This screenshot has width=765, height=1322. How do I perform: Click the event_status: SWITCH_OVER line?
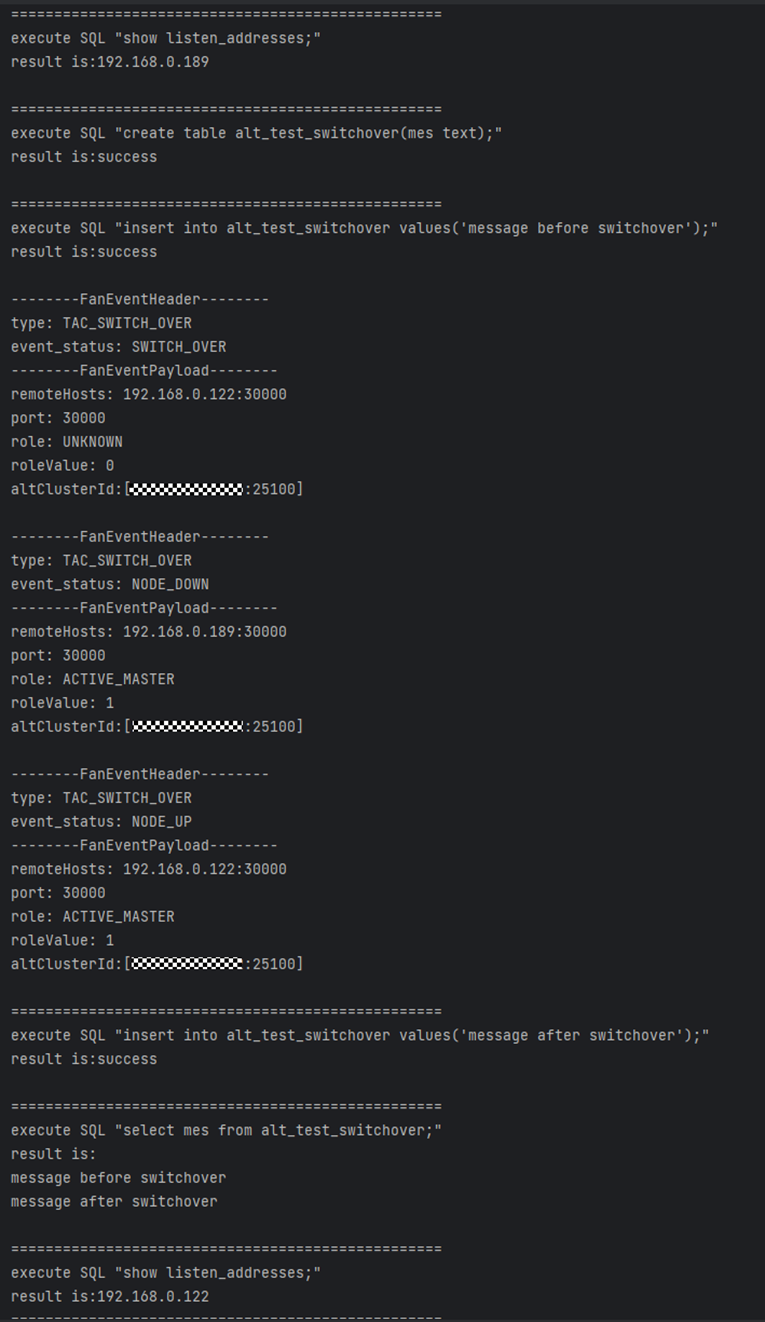point(119,347)
